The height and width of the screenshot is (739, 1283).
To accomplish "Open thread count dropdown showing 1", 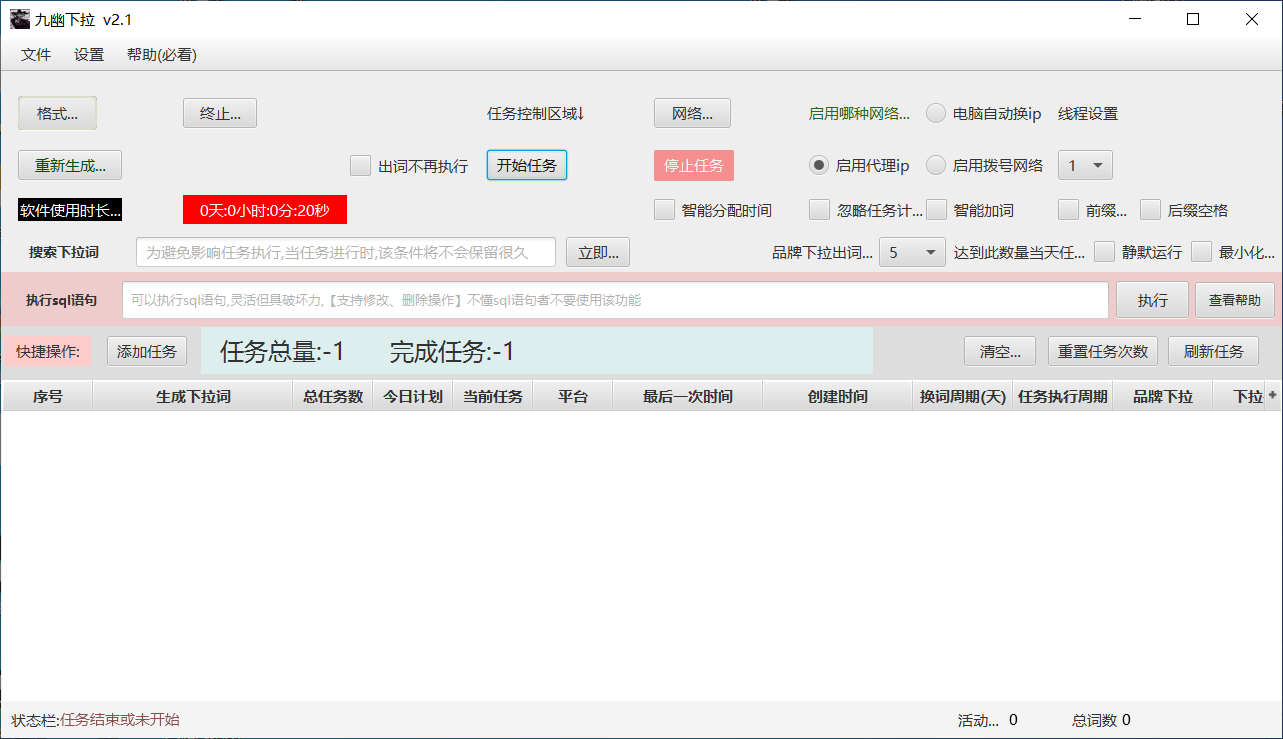I will coord(1085,165).
